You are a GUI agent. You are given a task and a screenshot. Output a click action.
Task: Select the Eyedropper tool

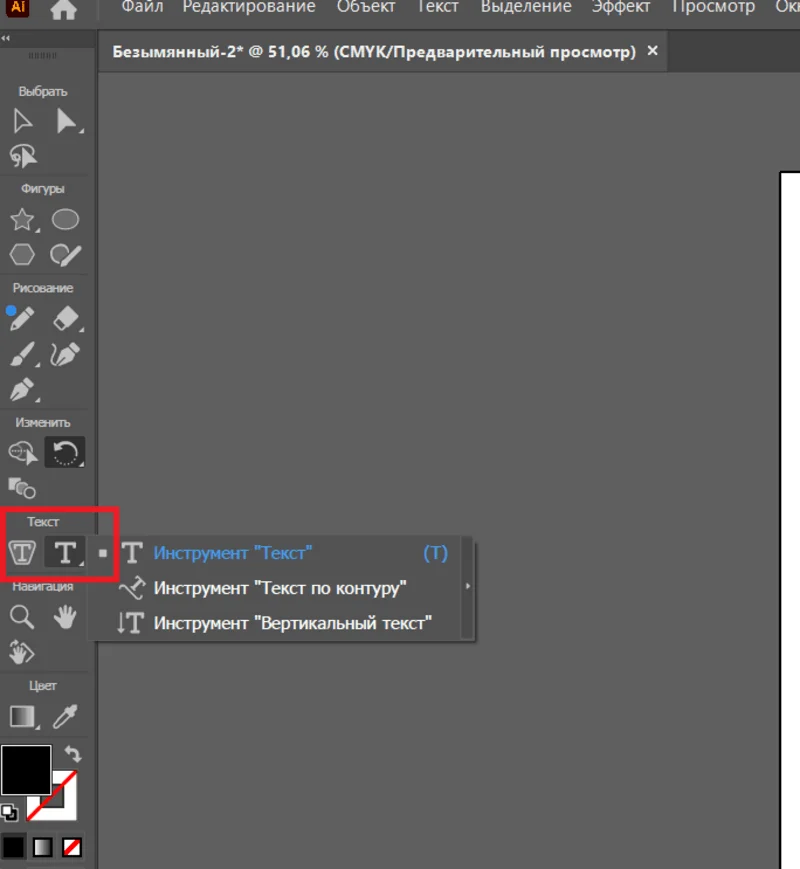(x=65, y=717)
